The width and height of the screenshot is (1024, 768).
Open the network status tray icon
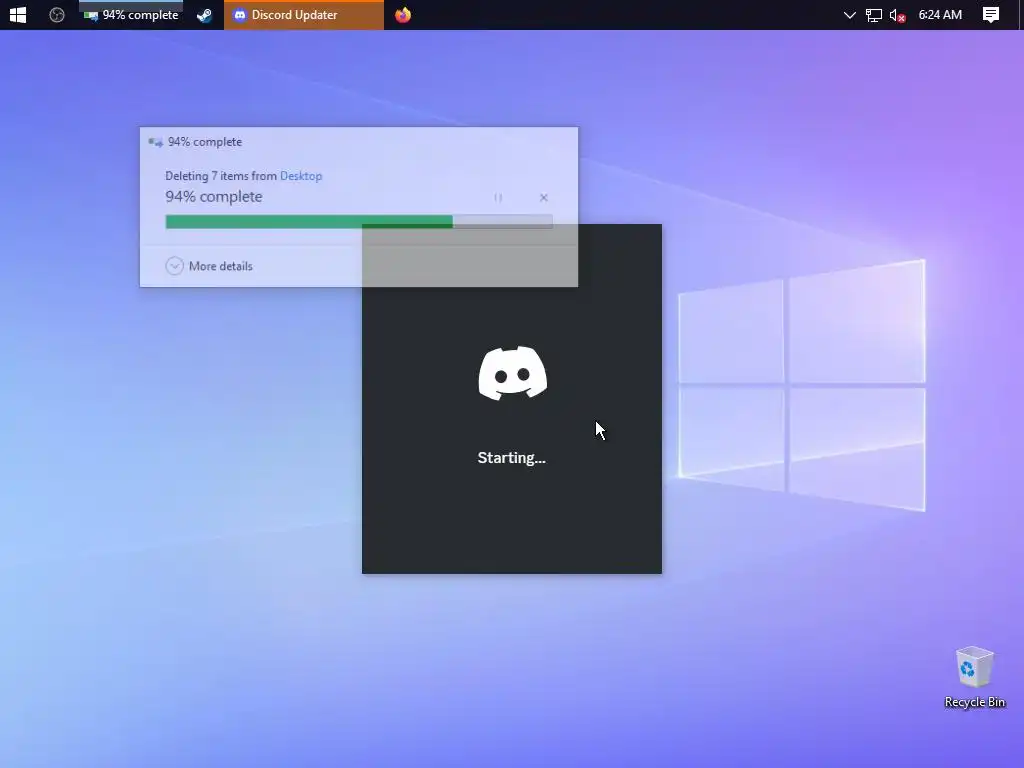click(873, 15)
